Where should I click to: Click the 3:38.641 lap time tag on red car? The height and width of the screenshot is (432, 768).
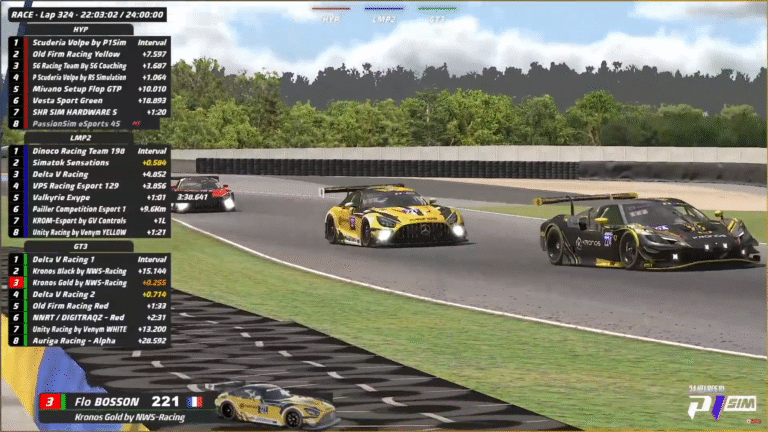coord(191,197)
